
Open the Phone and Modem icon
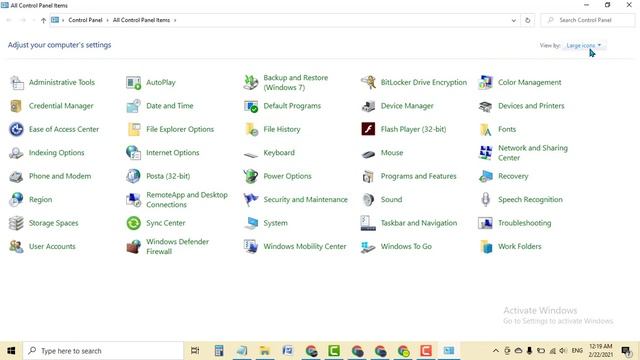(x=16, y=176)
